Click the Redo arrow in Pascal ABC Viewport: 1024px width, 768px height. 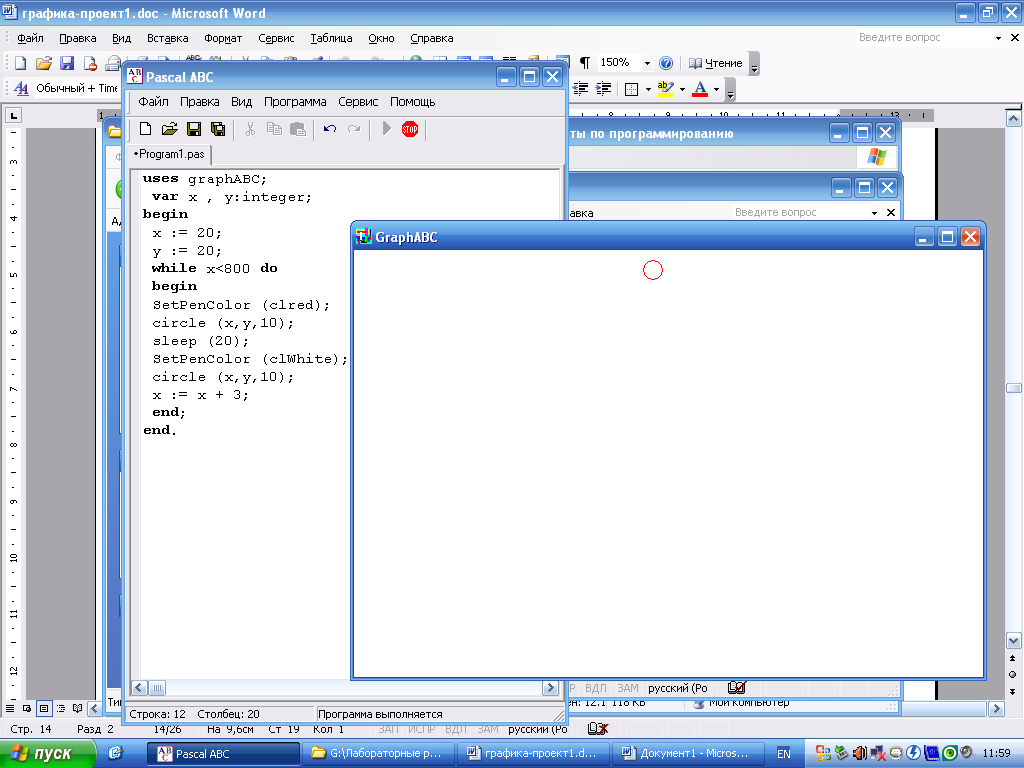pos(354,129)
